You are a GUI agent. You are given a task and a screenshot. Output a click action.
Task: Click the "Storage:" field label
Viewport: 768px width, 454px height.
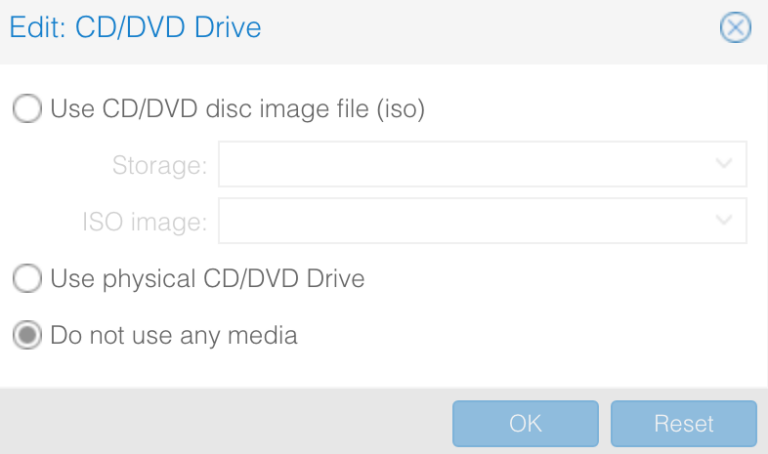point(159,165)
